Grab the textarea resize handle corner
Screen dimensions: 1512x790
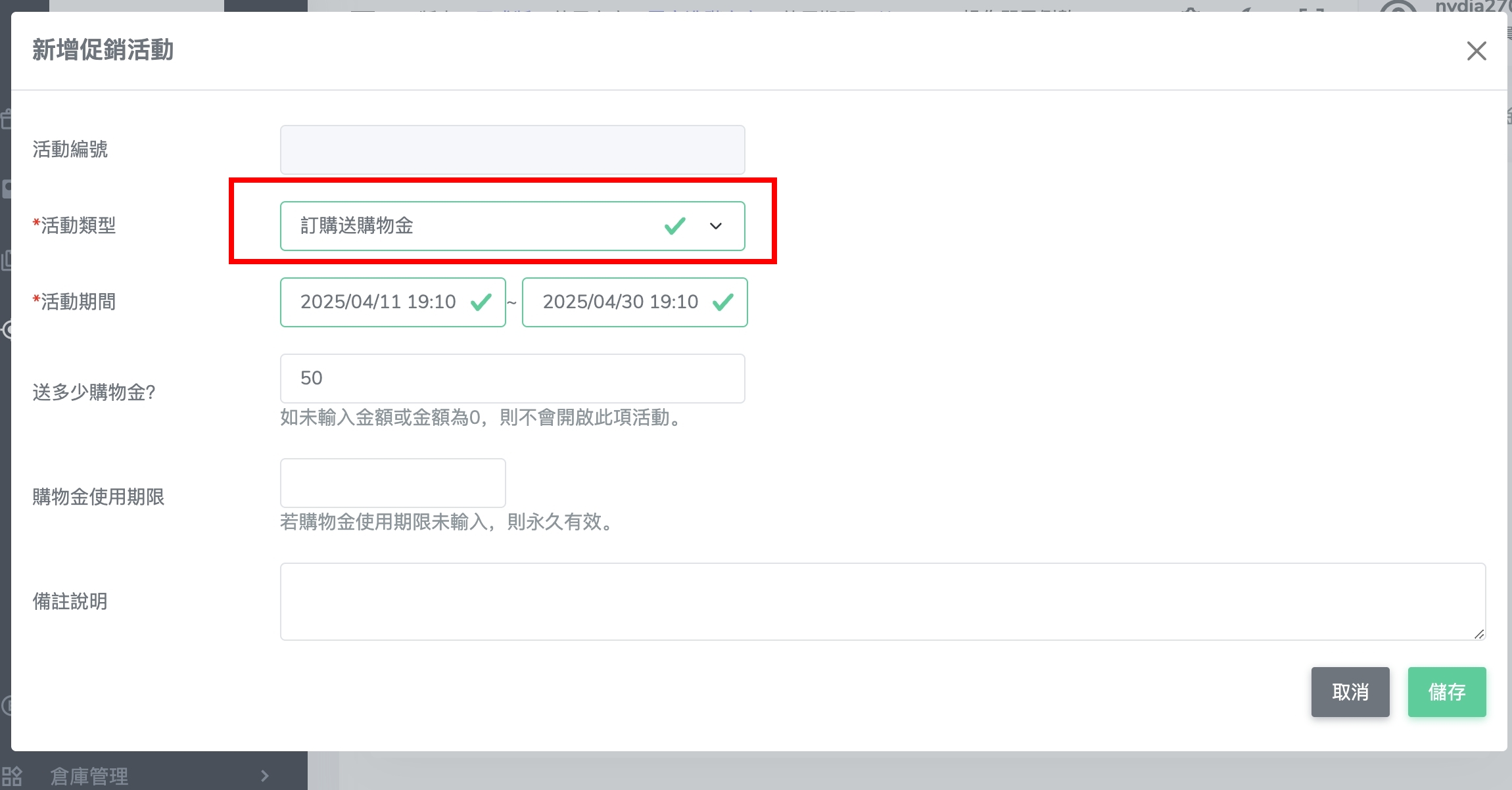point(1479,634)
